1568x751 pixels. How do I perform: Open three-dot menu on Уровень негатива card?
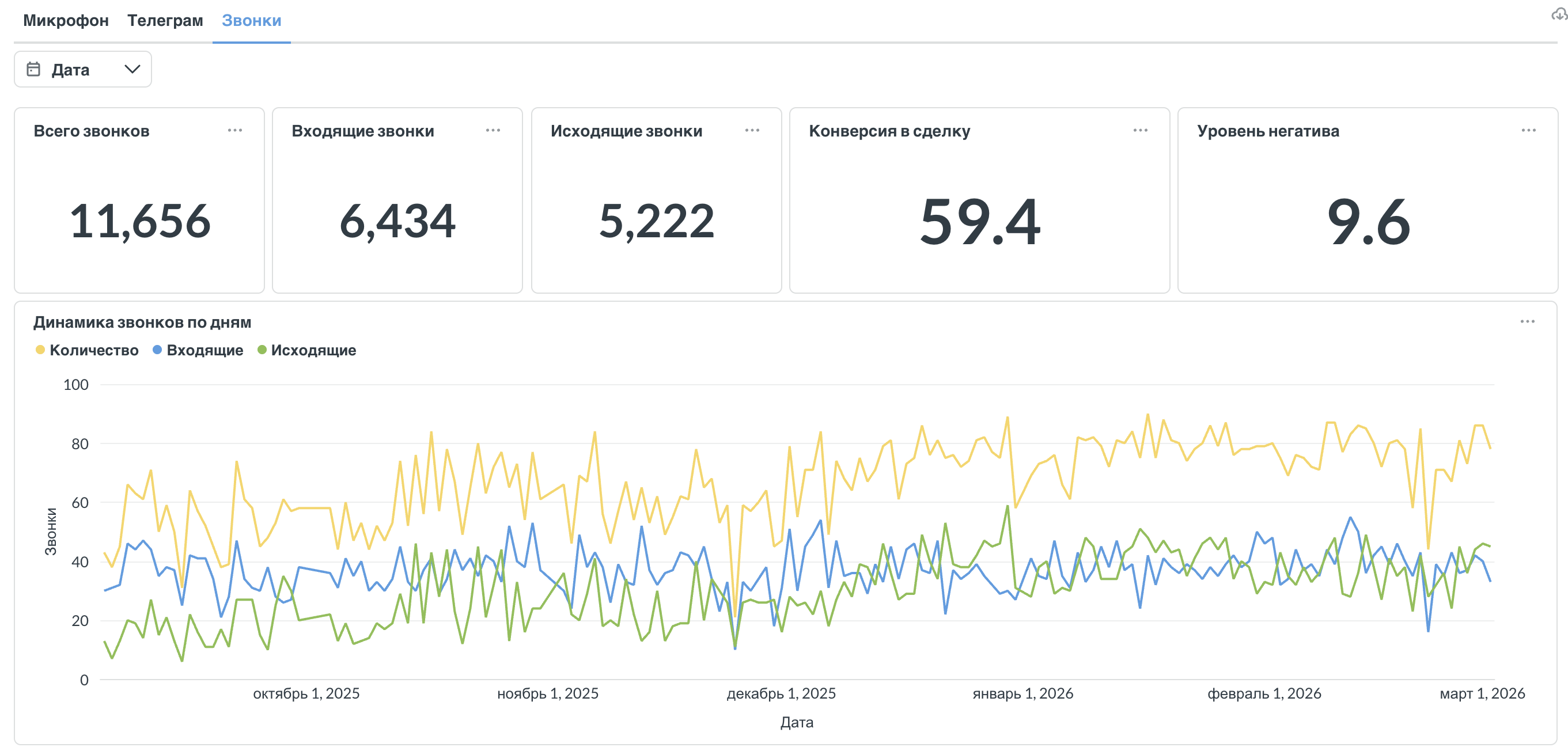coord(1528,130)
